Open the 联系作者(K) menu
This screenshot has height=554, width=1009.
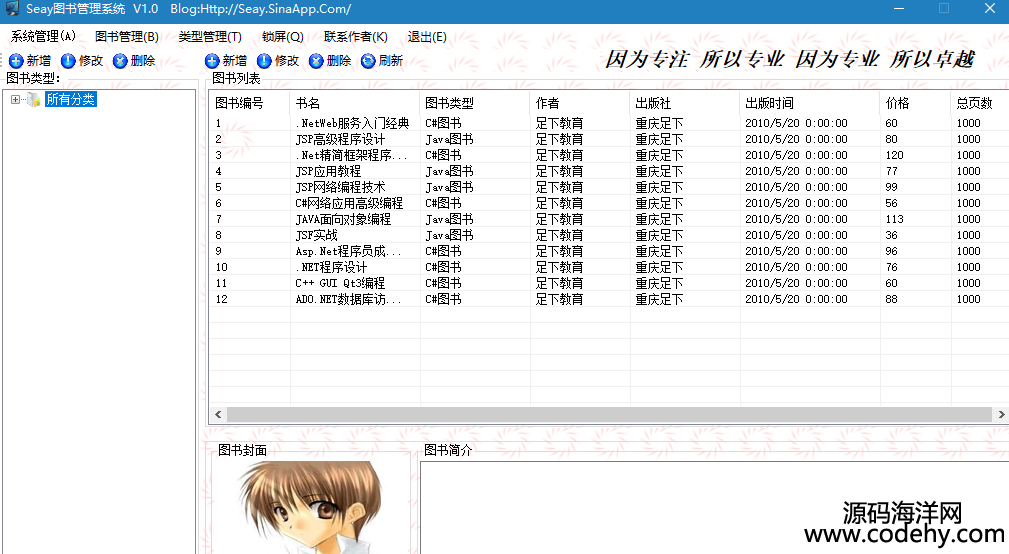coord(355,37)
